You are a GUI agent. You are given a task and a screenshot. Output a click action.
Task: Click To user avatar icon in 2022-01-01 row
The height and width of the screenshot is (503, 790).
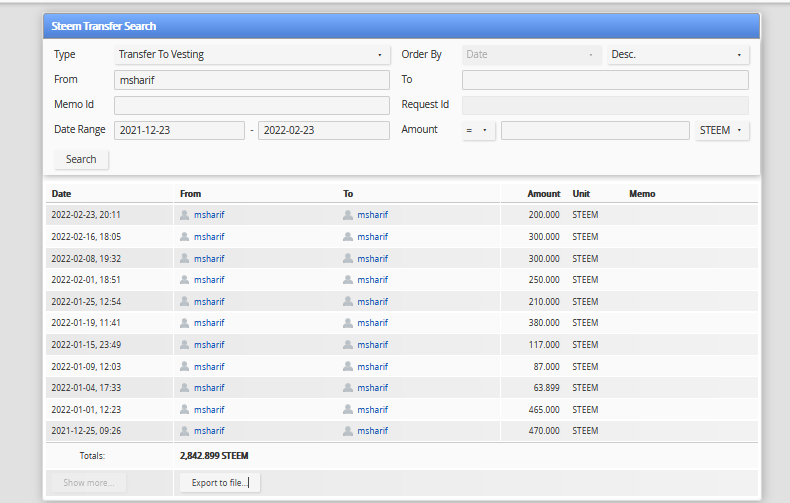point(348,409)
